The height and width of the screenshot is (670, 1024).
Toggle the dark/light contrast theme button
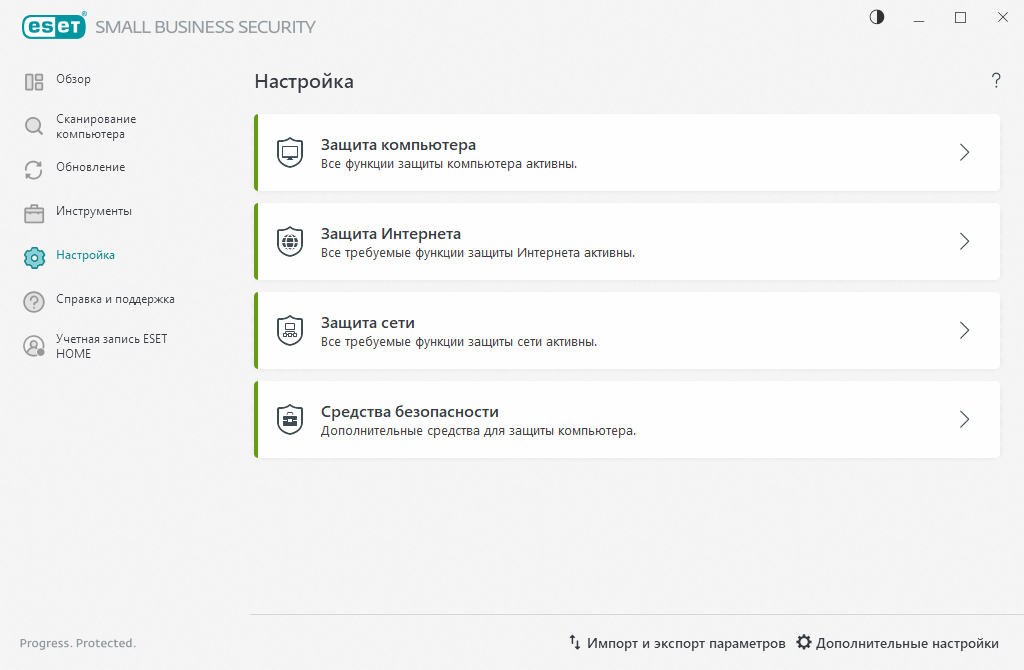(877, 17)
